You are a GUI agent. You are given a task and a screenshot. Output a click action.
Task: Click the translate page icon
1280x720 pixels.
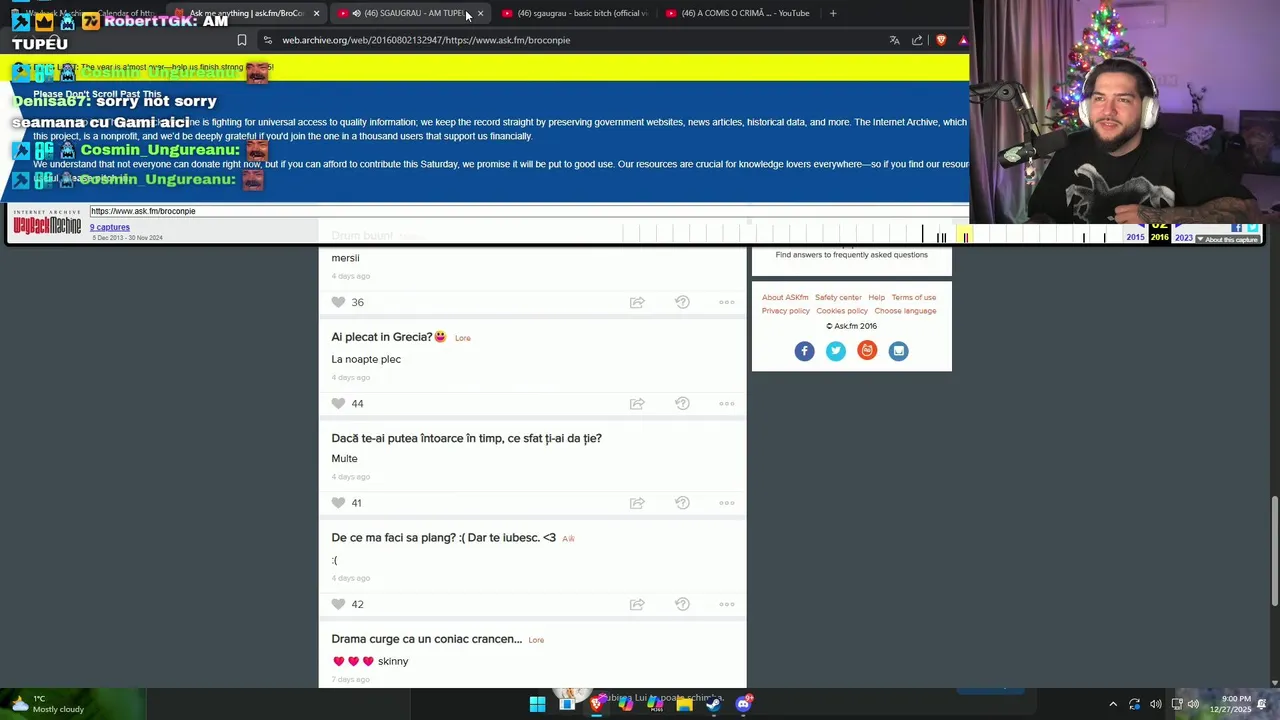(894, 40)
